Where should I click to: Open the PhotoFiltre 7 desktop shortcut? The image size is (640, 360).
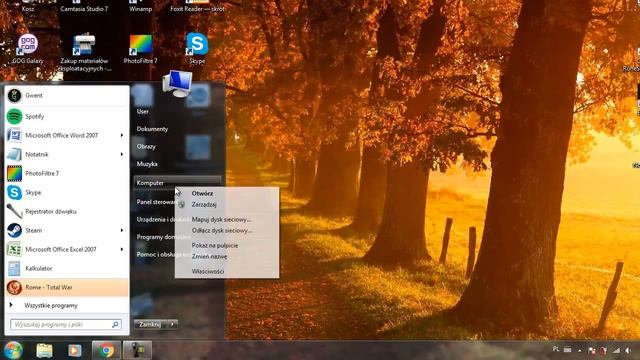click(x=140, y=49)
